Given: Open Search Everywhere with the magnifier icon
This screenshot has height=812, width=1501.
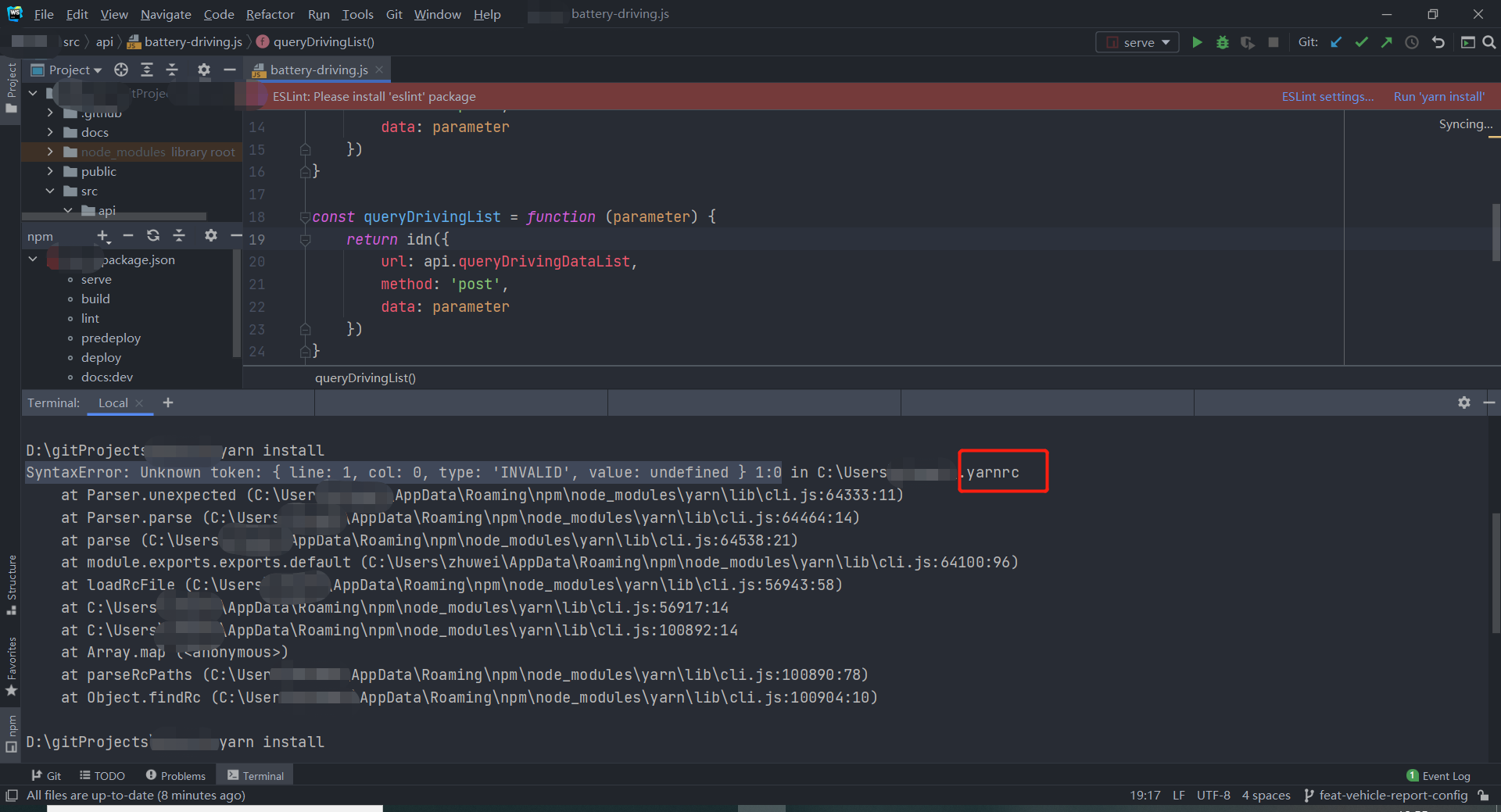Looking at the screenshot, I should (x=1489, y=42).
